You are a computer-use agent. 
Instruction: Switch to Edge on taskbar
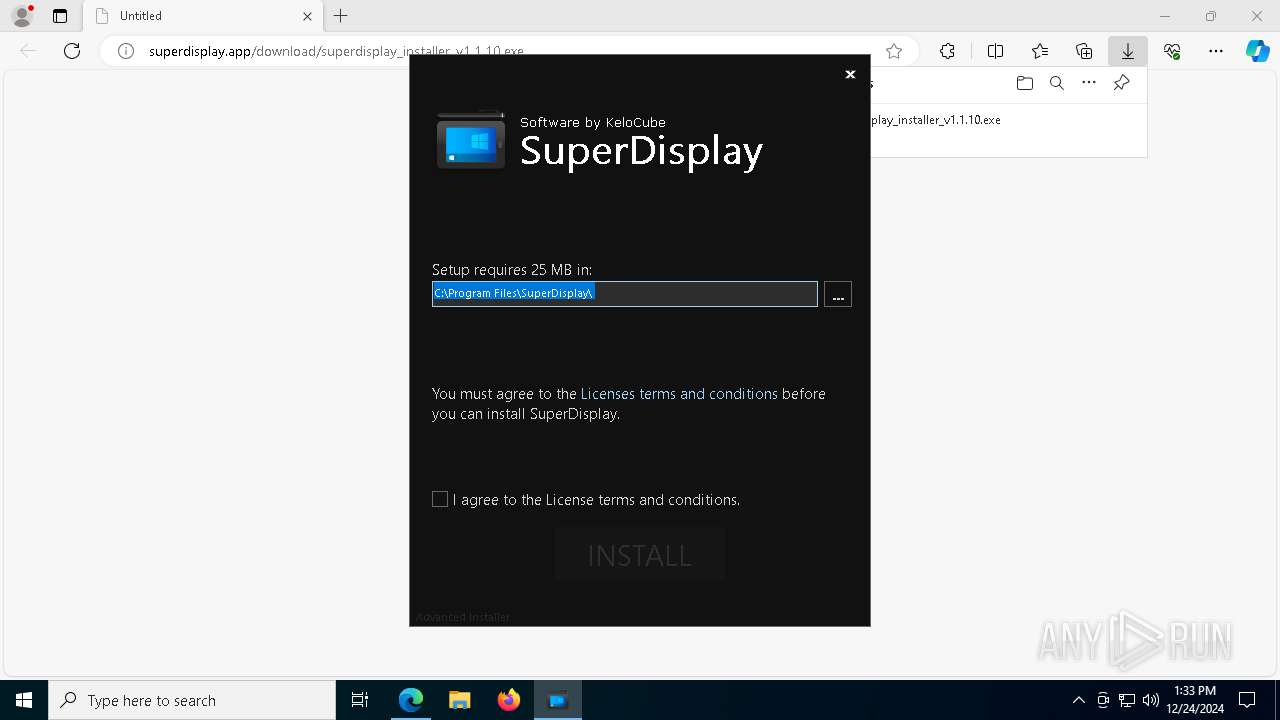coord(411,700)
